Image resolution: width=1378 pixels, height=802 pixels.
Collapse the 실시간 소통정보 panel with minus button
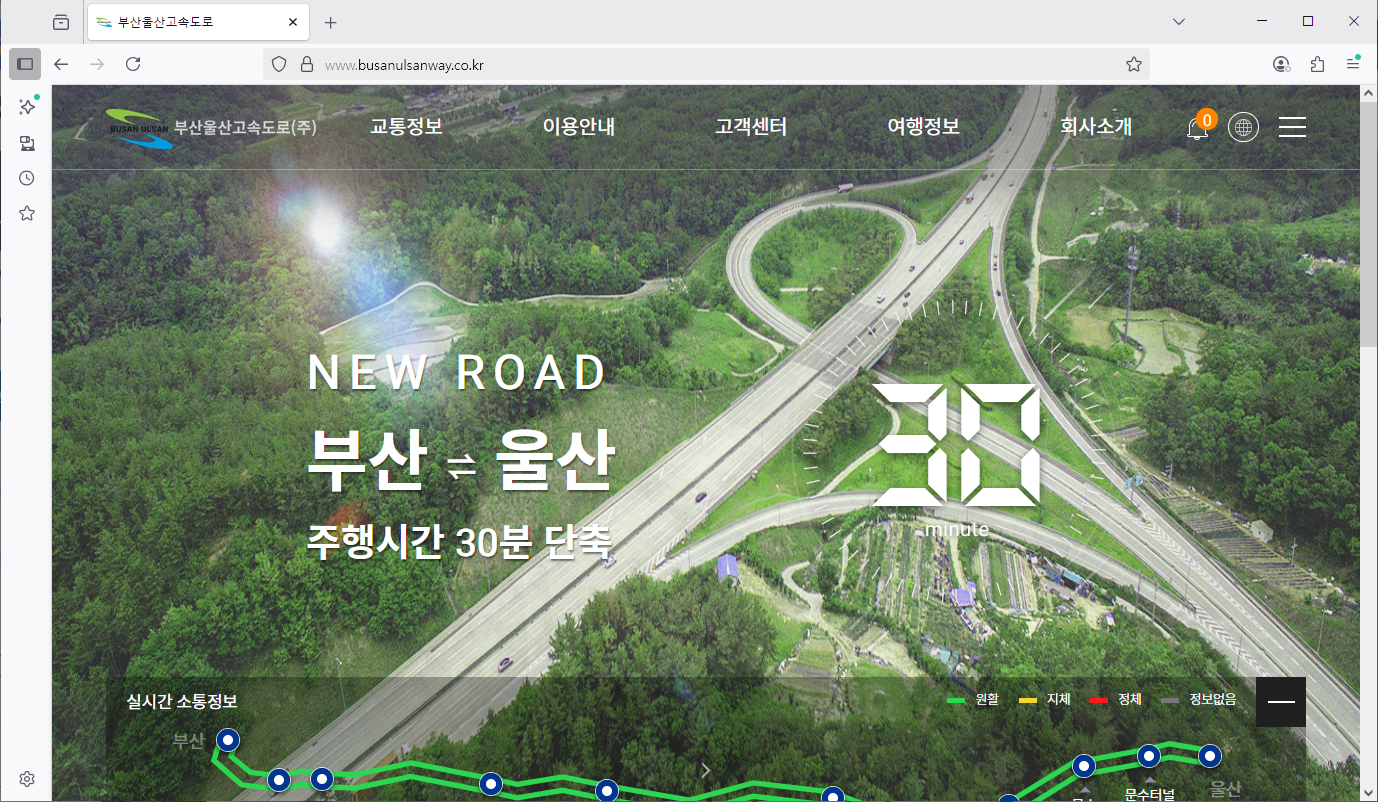click(1280, 701)
